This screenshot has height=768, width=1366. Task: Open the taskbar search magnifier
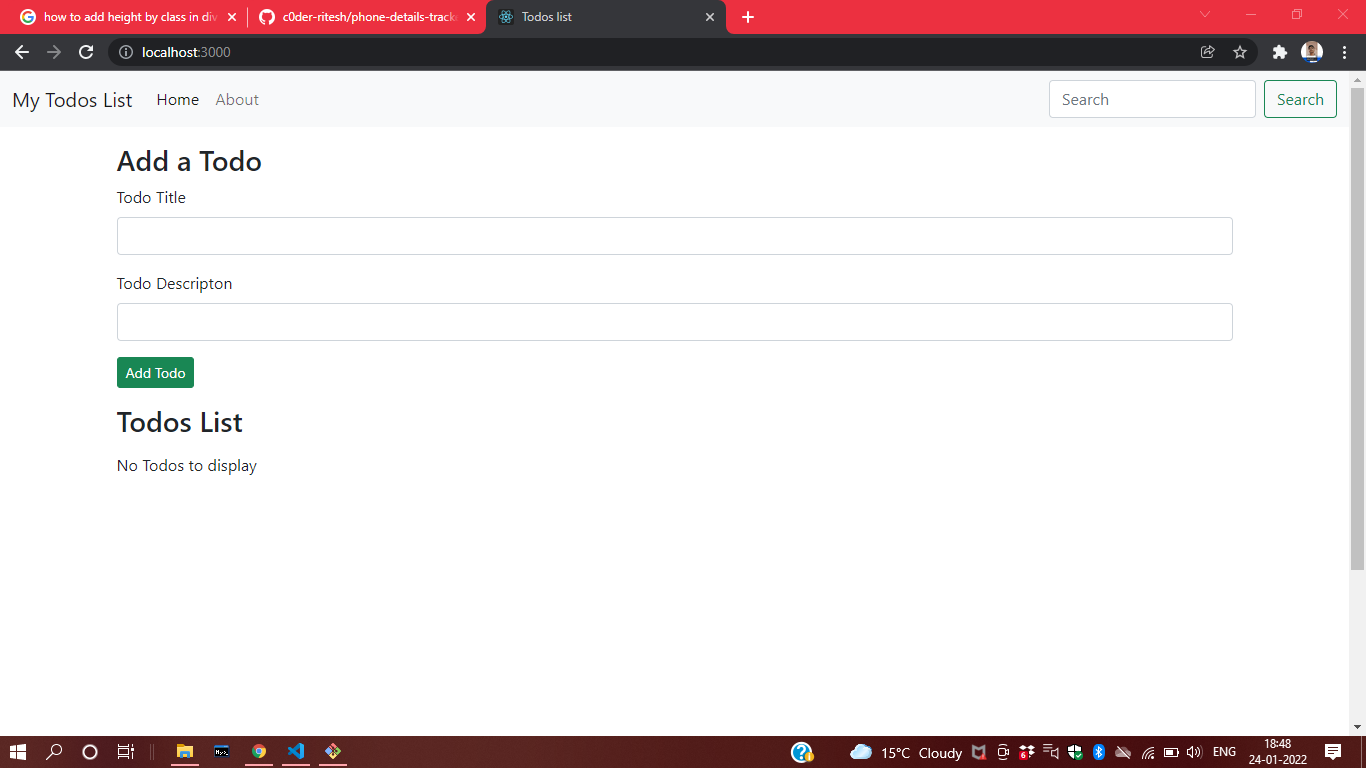54,752
